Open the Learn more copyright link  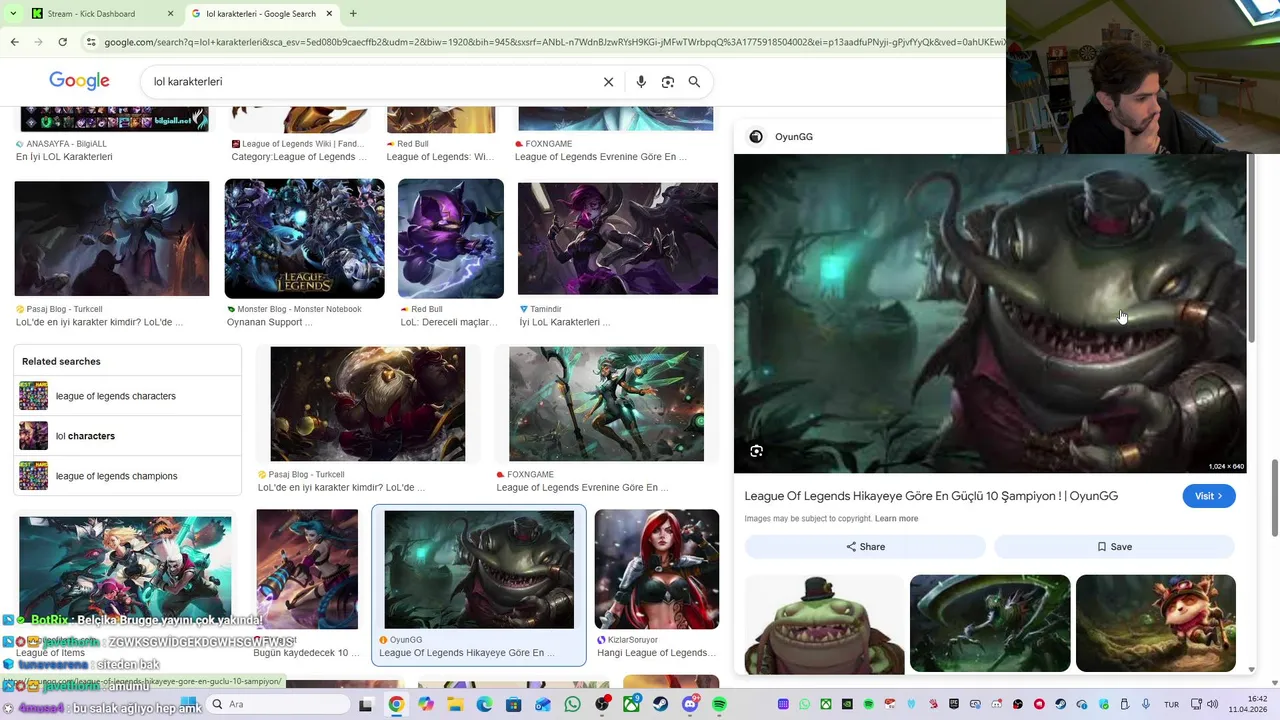pyautogui.click(x=896, y=519)
